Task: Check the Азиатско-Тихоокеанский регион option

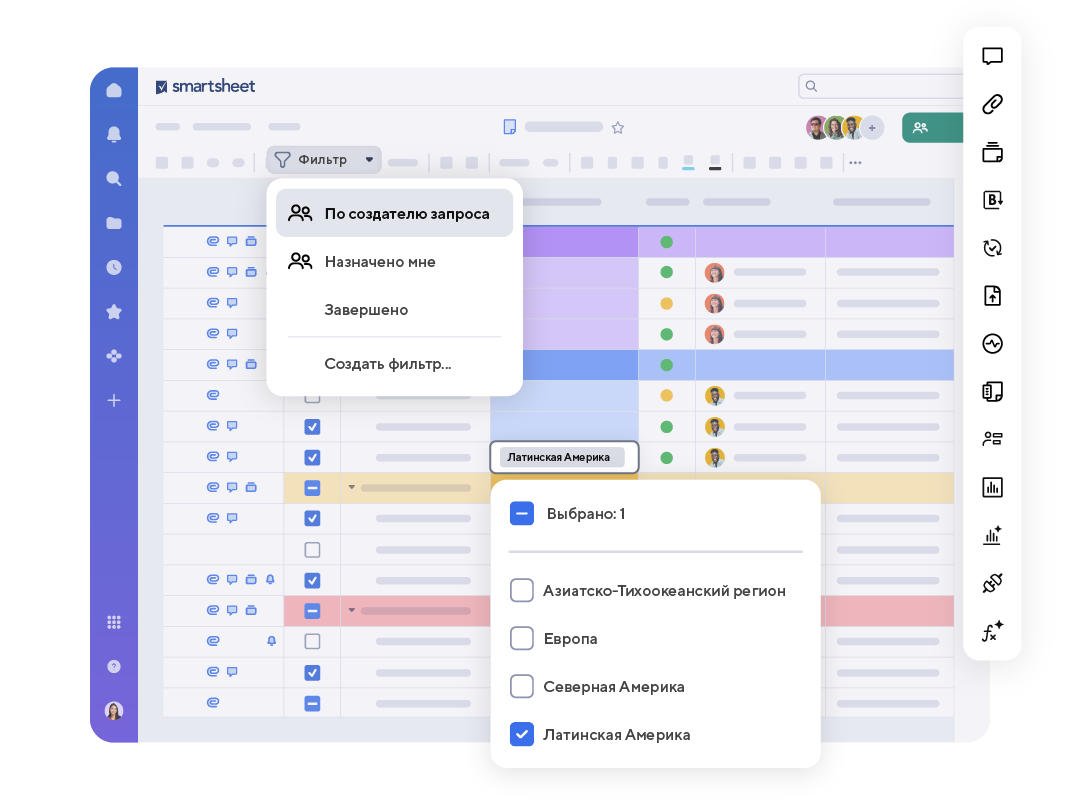Action: 522,590
